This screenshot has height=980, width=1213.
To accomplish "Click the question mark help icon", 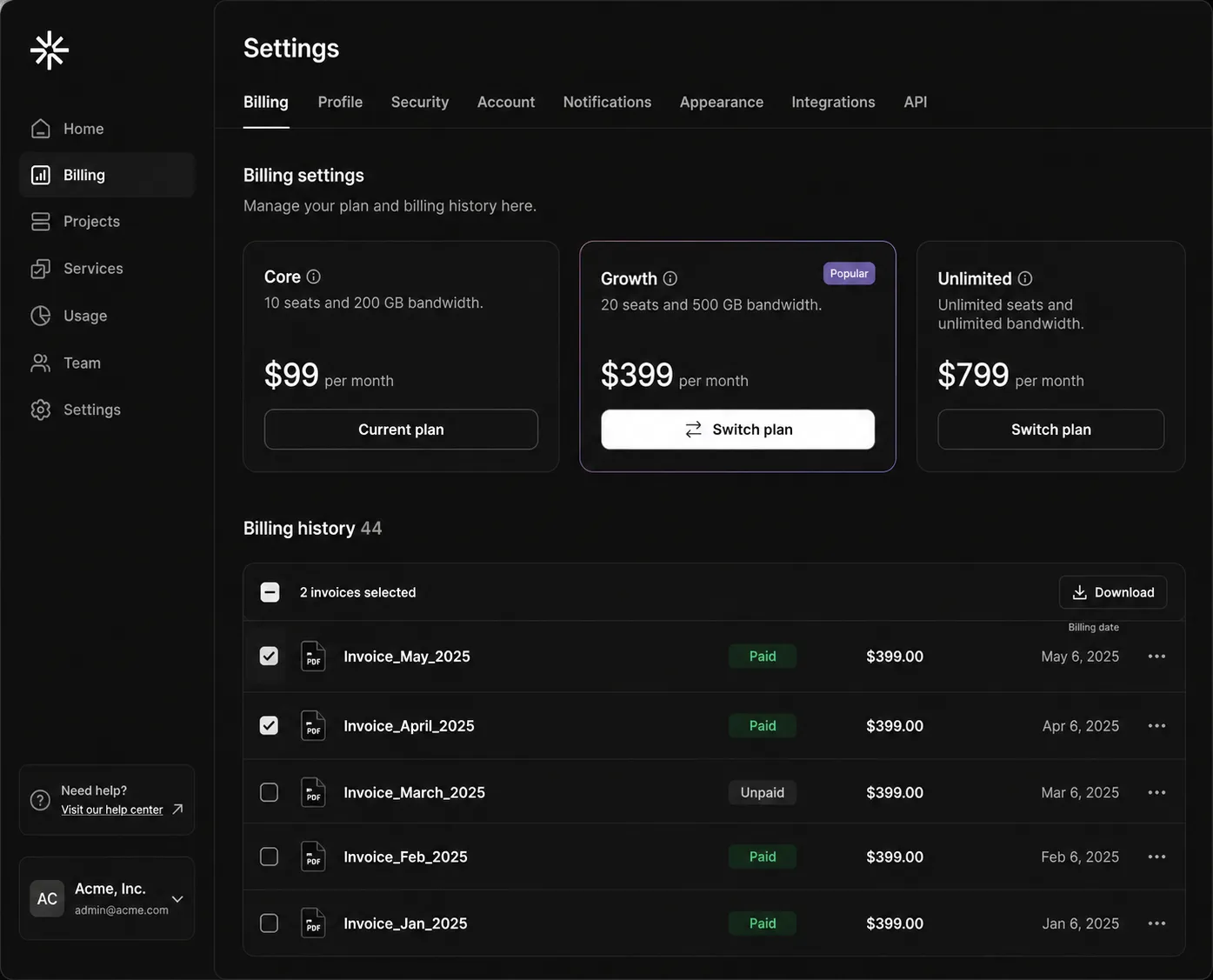I will click(x=40, y=800).
